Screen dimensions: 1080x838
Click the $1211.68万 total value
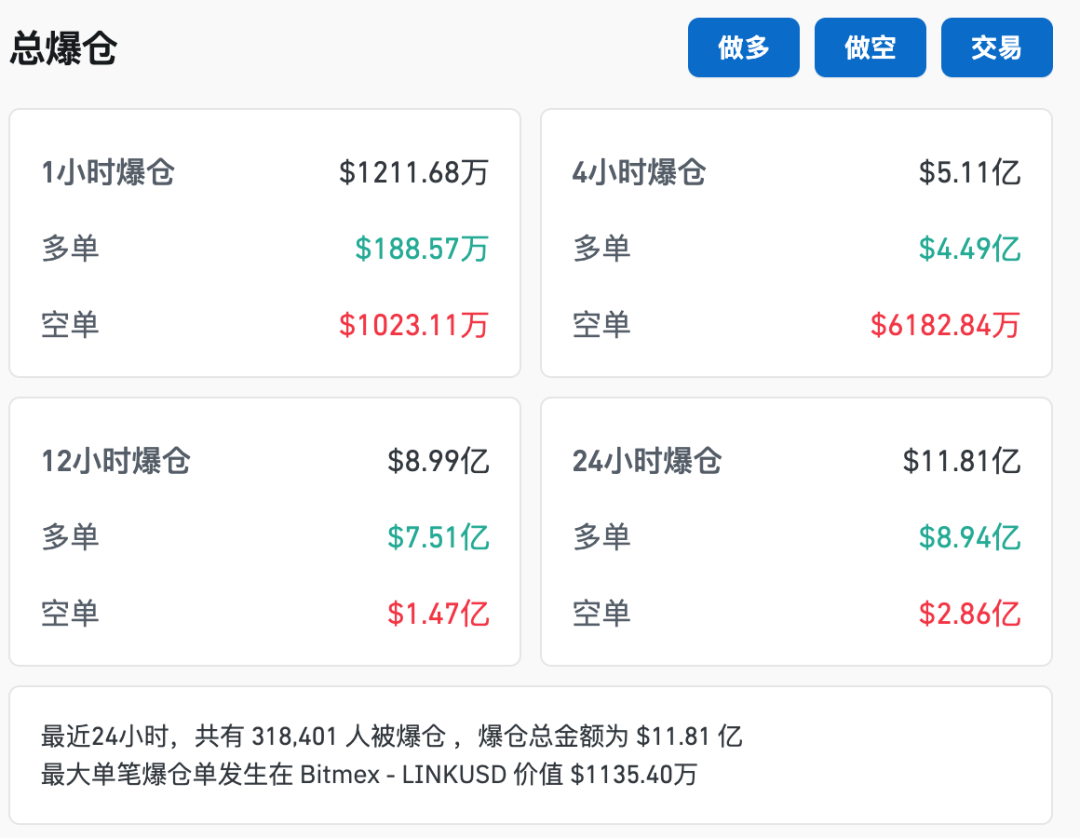coord(415,172)
